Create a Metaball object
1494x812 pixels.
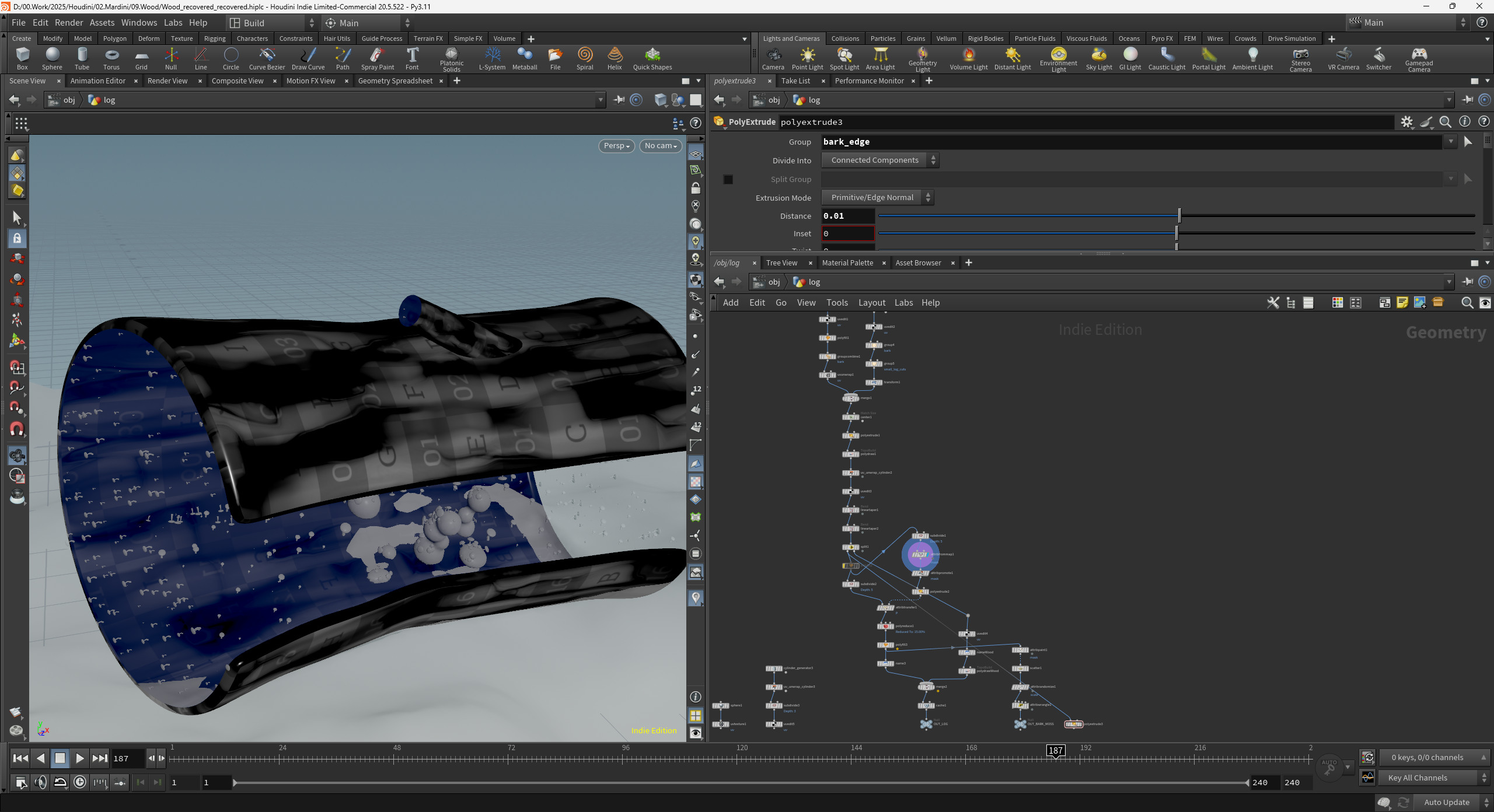pyautogui.click(x=525, y=59)
